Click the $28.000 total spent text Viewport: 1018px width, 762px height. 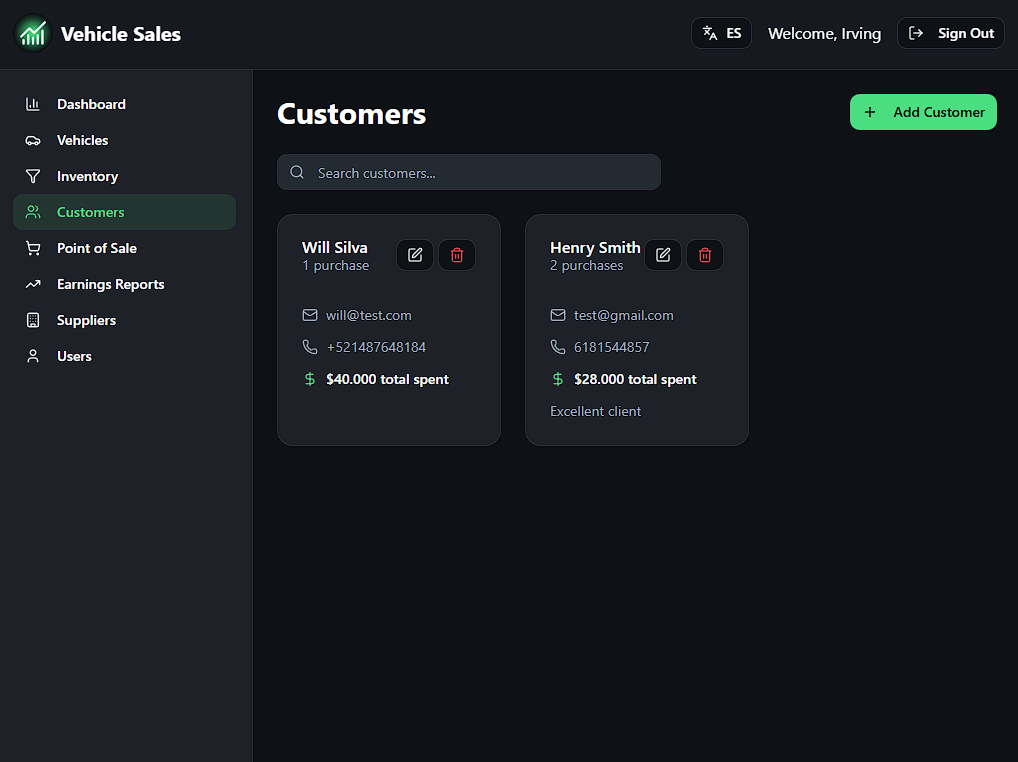click(636, 379)
